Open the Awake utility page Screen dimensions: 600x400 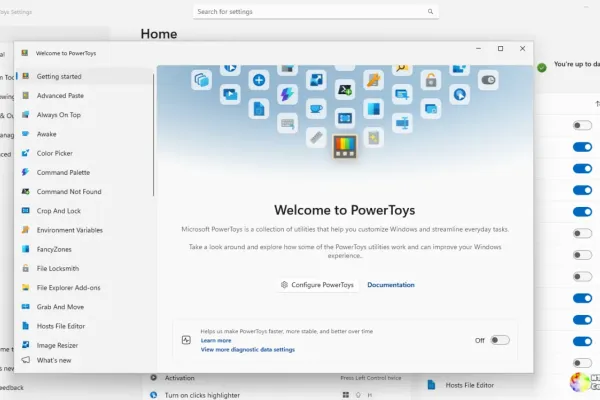coord(84,134)
